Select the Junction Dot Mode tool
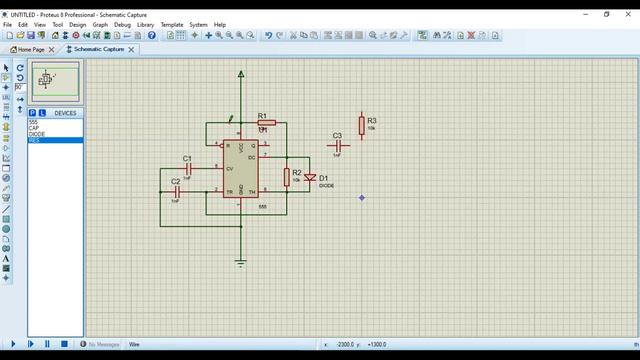This screenshot has height=360, width=640. click(6, 87)
